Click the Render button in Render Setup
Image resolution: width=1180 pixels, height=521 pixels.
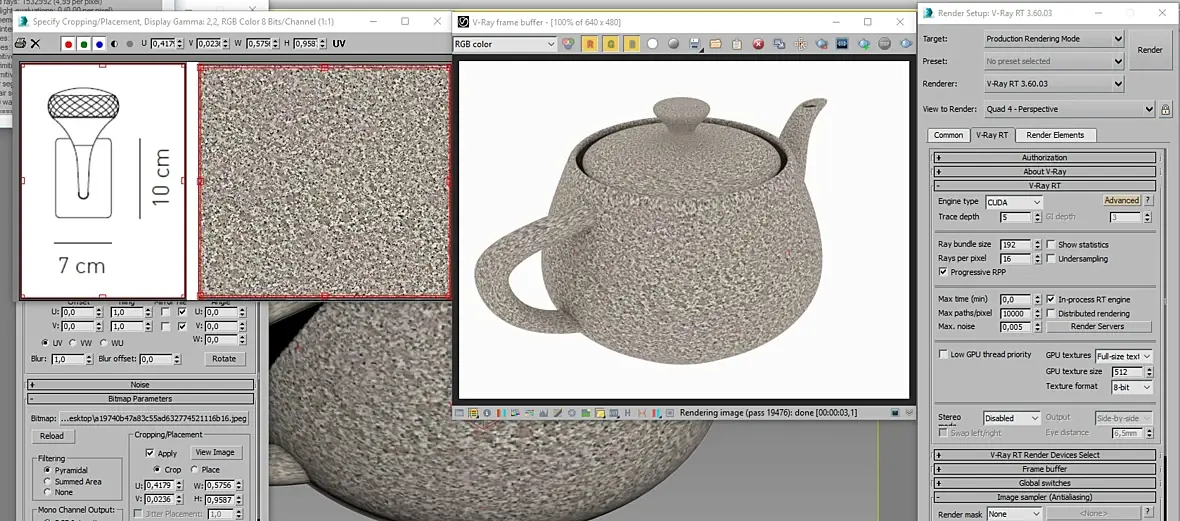pos(1149,50)
